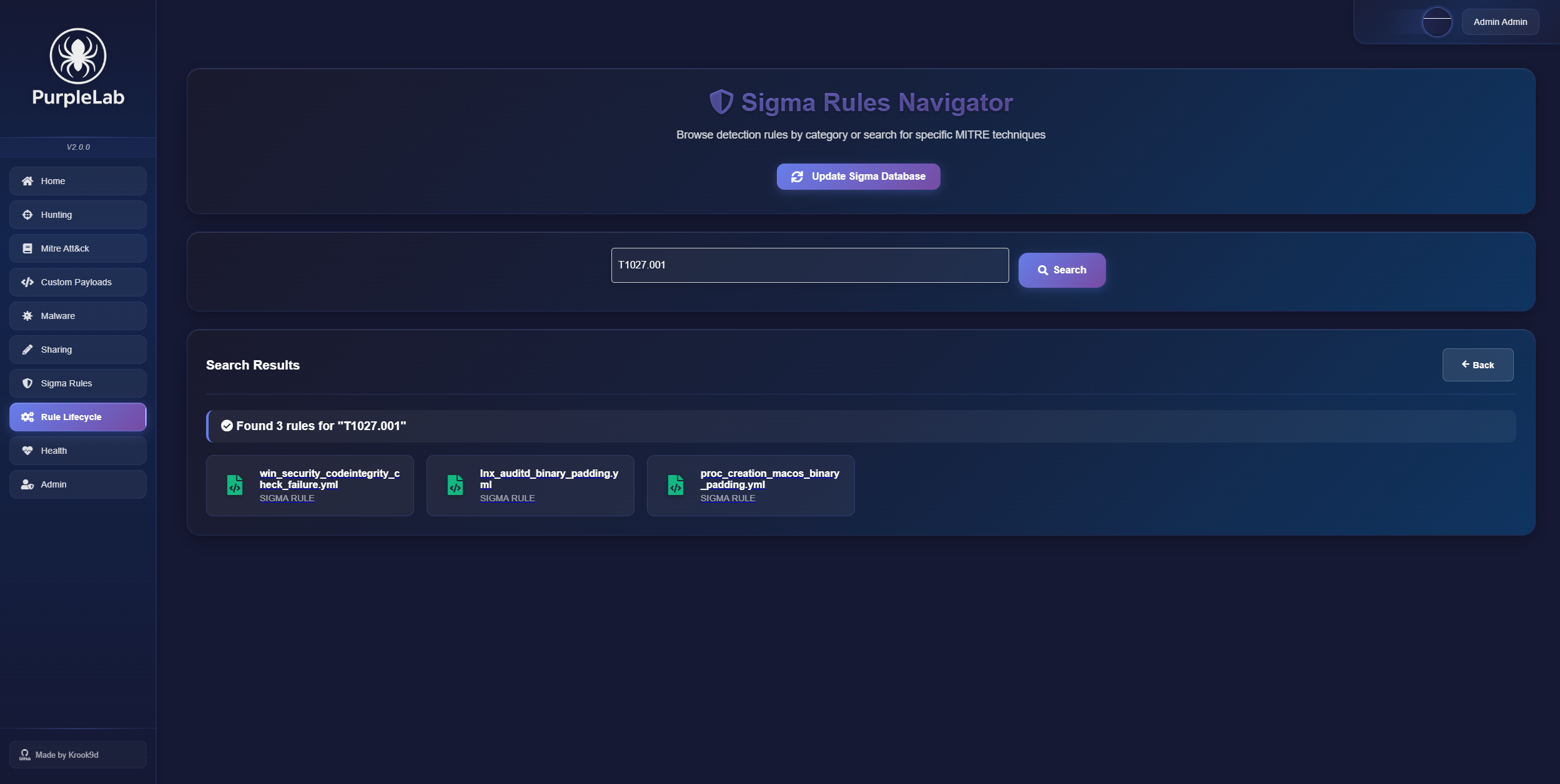Click the file icon of lnx_auditd_binary_padding.yml
This screenshot has height=784, width=1560.
click(x=455, y=485)
